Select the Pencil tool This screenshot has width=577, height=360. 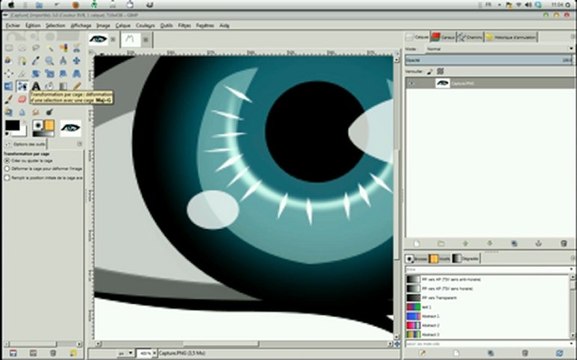[77, 87]
